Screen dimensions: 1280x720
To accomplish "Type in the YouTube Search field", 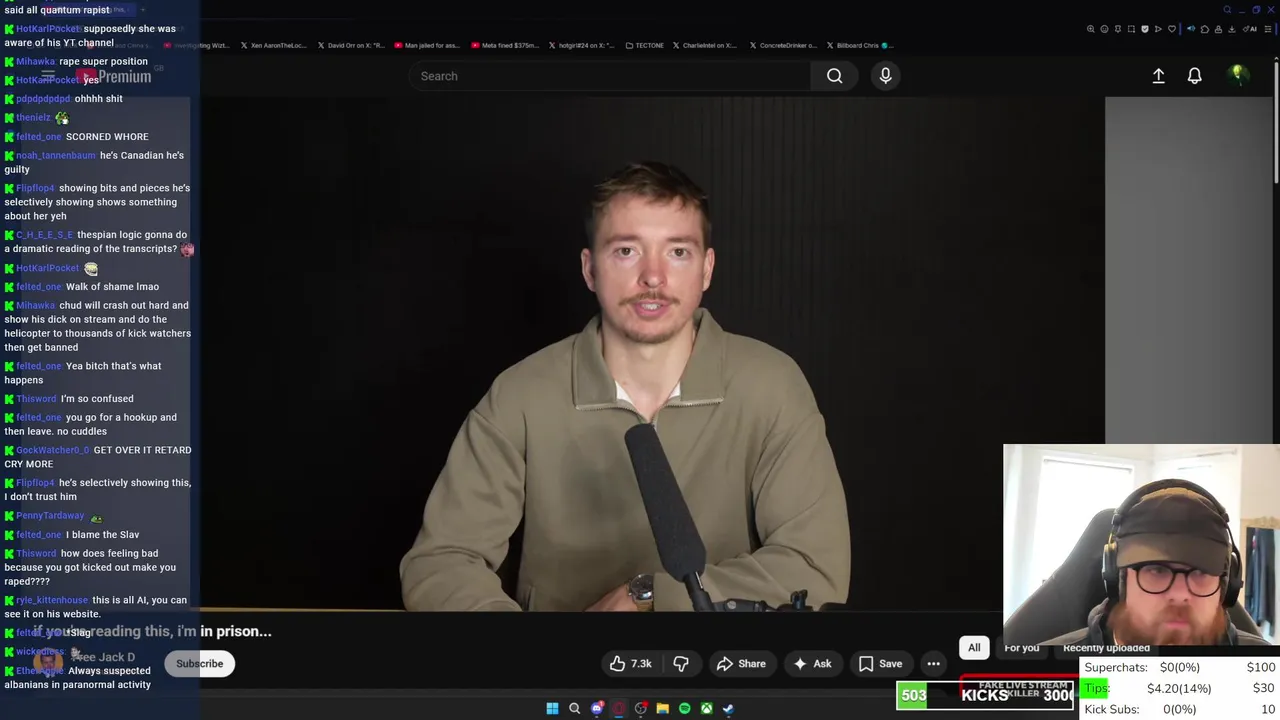I will tap(610, 76).
